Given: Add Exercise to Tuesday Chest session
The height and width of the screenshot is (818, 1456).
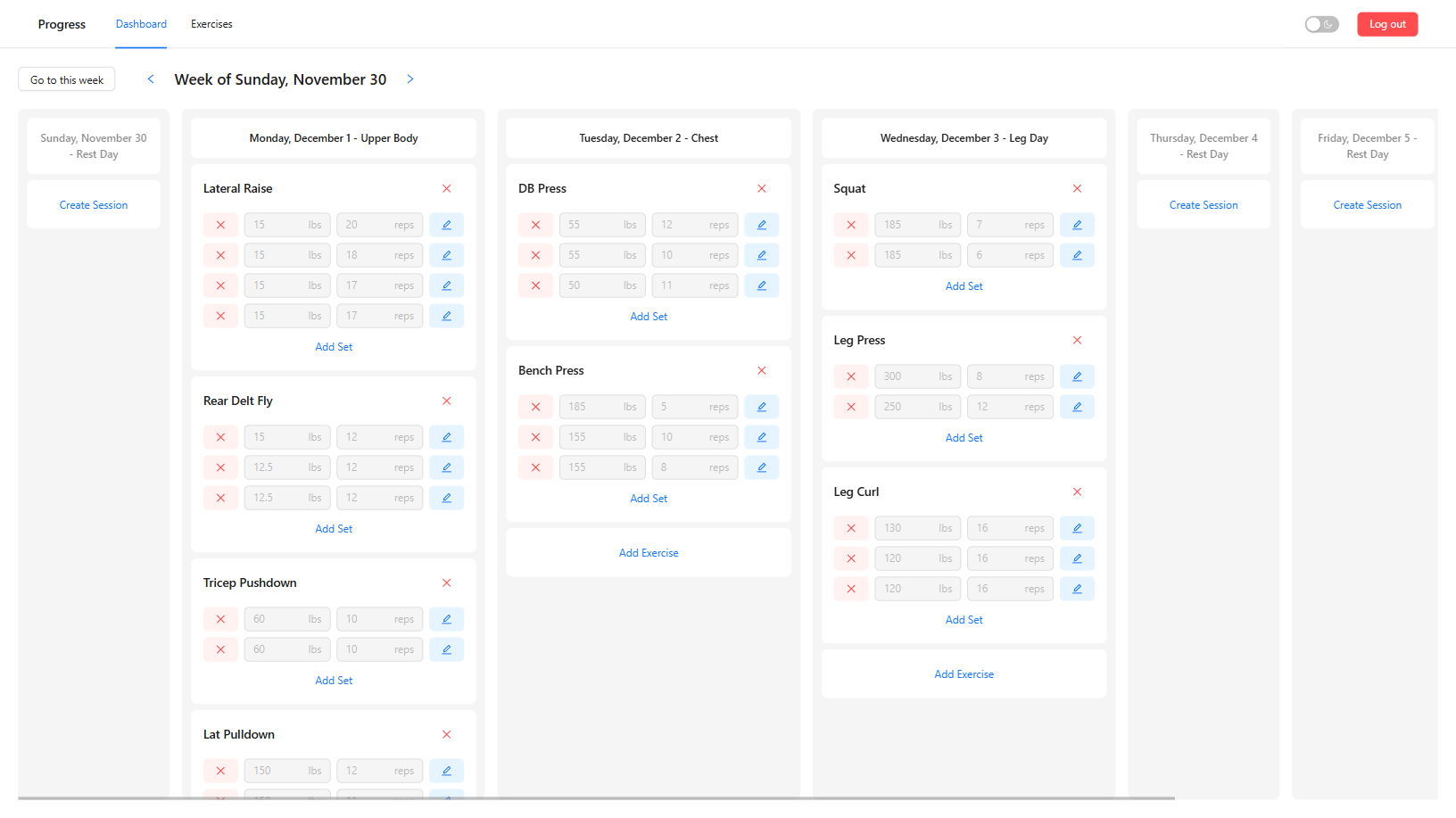Looking at the screenshot, I should pos(649,553).
